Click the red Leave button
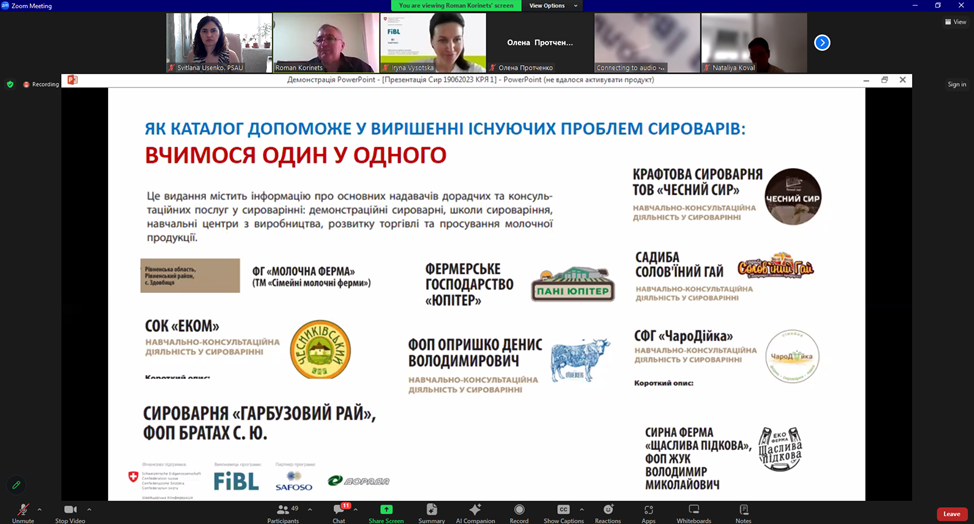The image size is (974, 524). (x=952, y=513)
